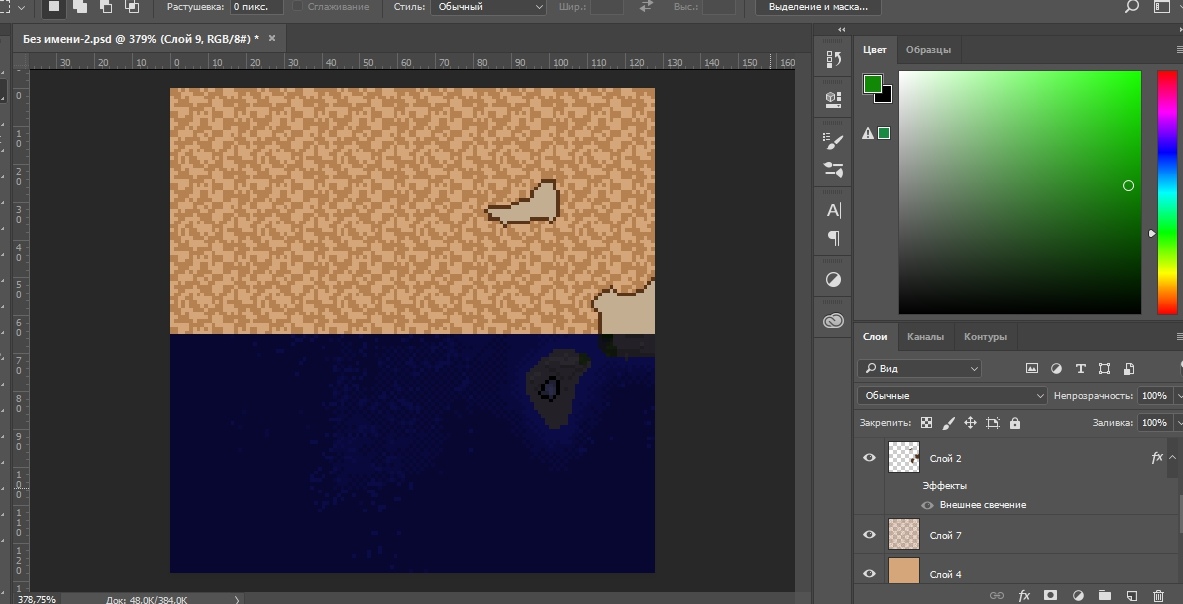Filter layers by adjustment layer type

coord(1056,369)
